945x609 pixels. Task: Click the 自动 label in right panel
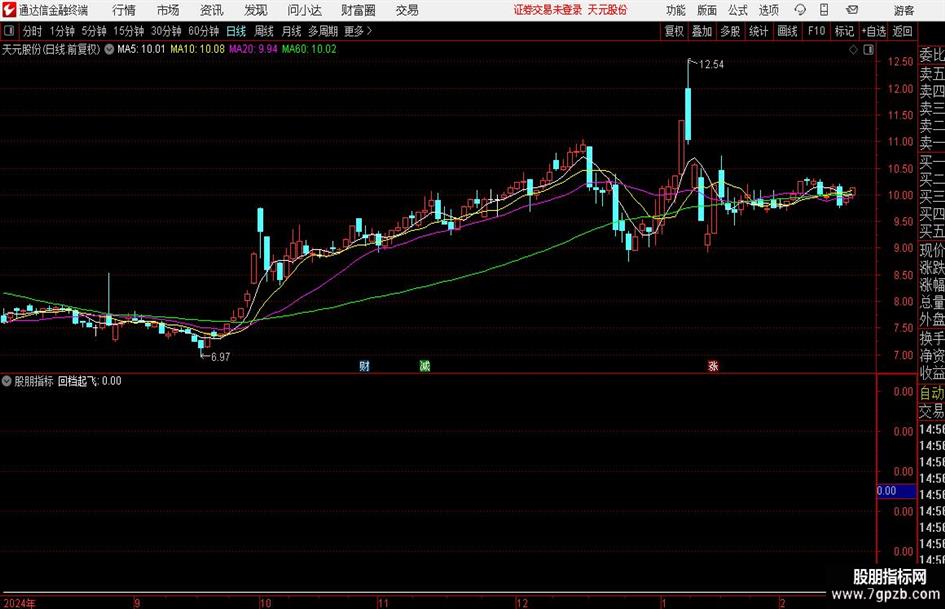click(932, 393)
